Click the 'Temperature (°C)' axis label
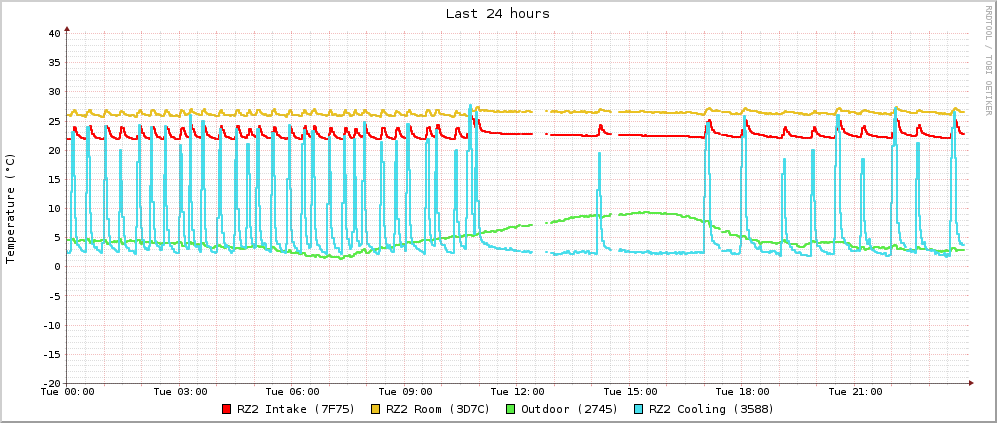 (10, 208)
